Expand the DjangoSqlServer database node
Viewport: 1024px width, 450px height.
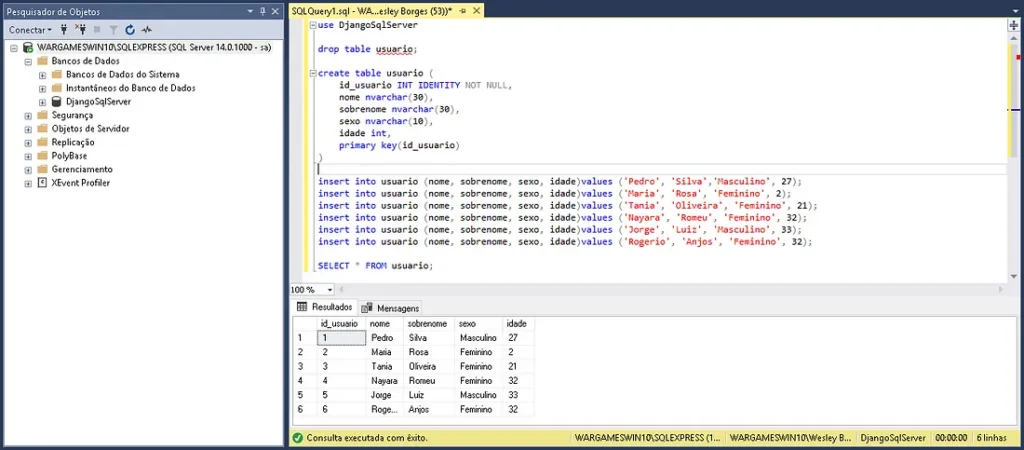click(42, 103)
